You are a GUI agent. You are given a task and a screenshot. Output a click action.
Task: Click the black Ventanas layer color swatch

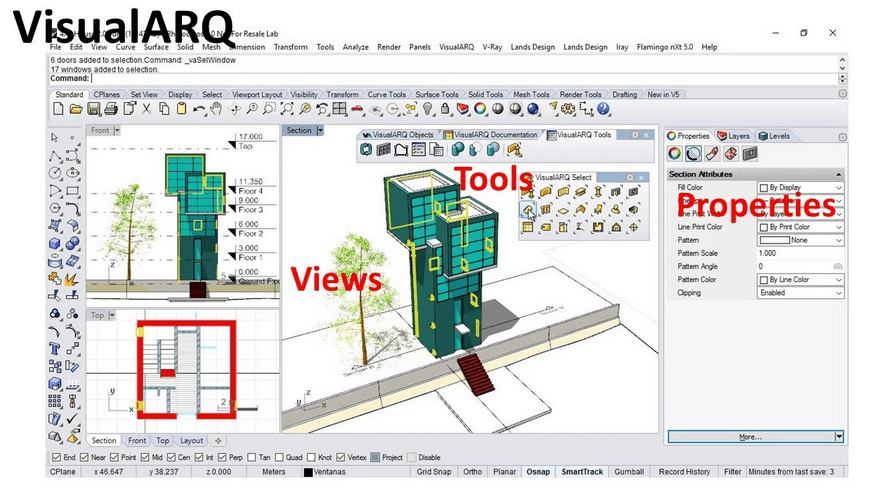[x=309, y=472]
